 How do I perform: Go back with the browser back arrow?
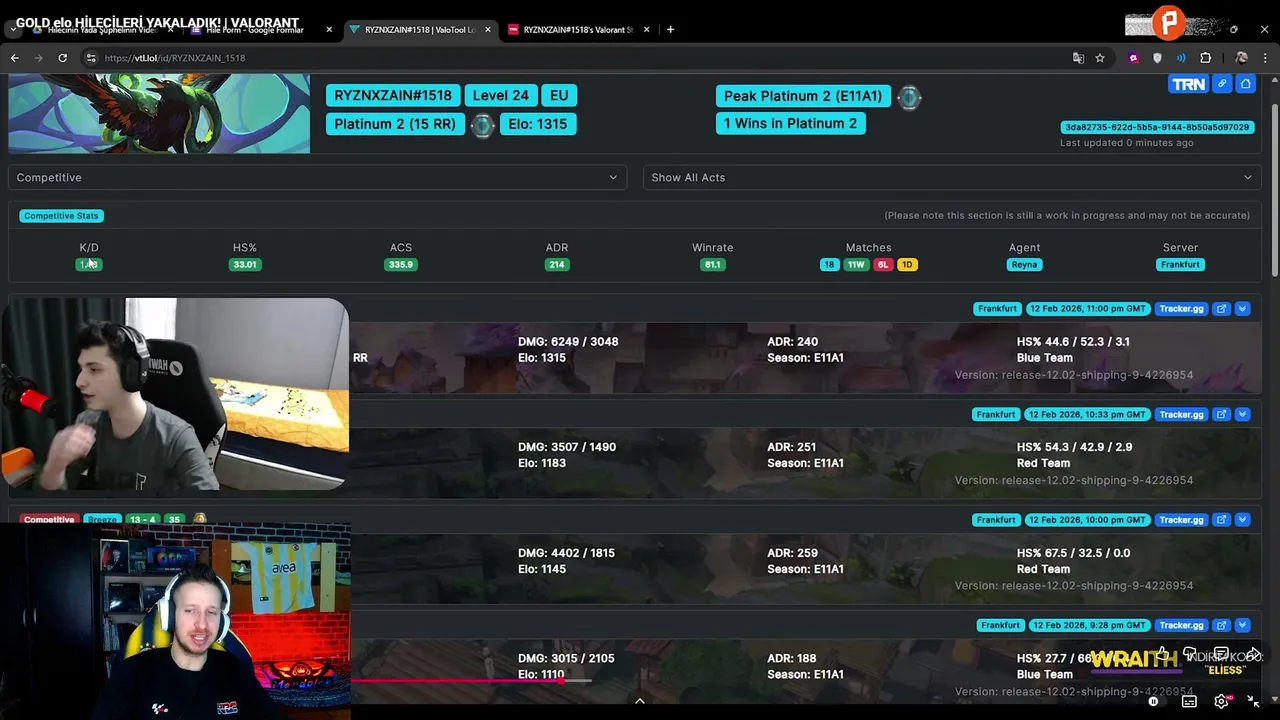(x=14, y=58)
